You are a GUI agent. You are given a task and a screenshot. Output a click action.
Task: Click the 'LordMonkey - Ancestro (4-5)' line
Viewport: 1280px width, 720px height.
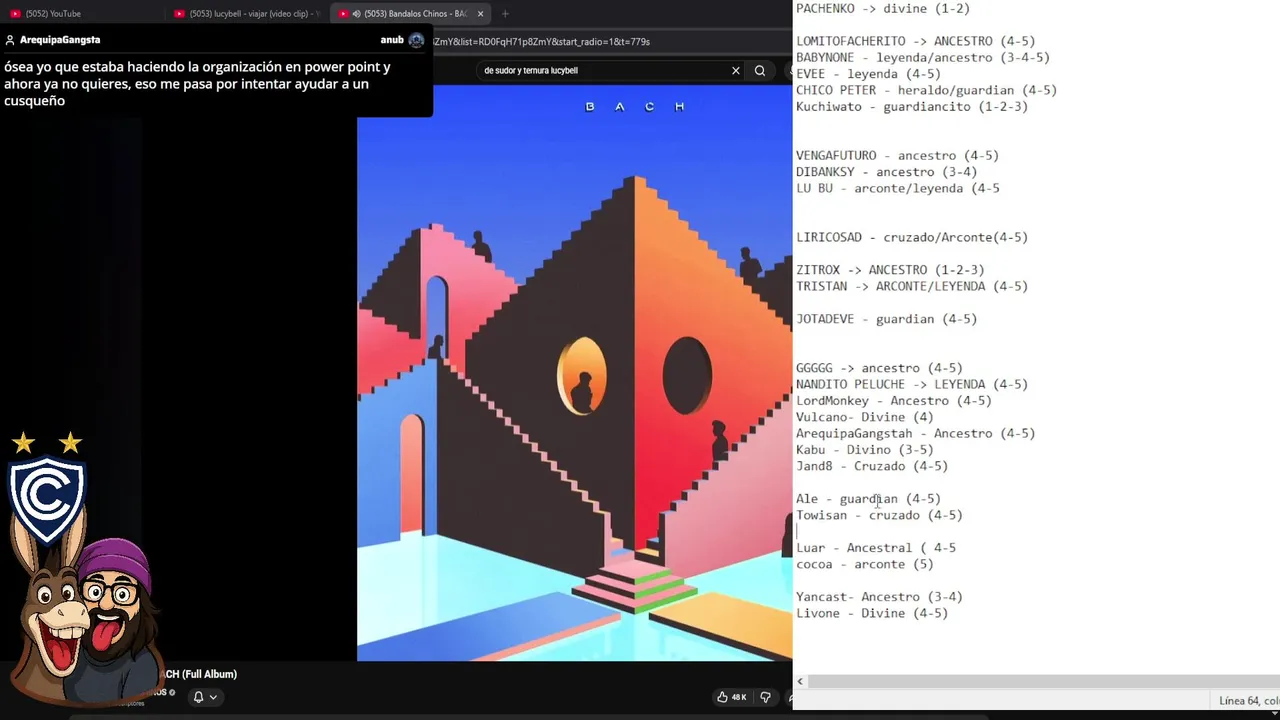(894, 401)
